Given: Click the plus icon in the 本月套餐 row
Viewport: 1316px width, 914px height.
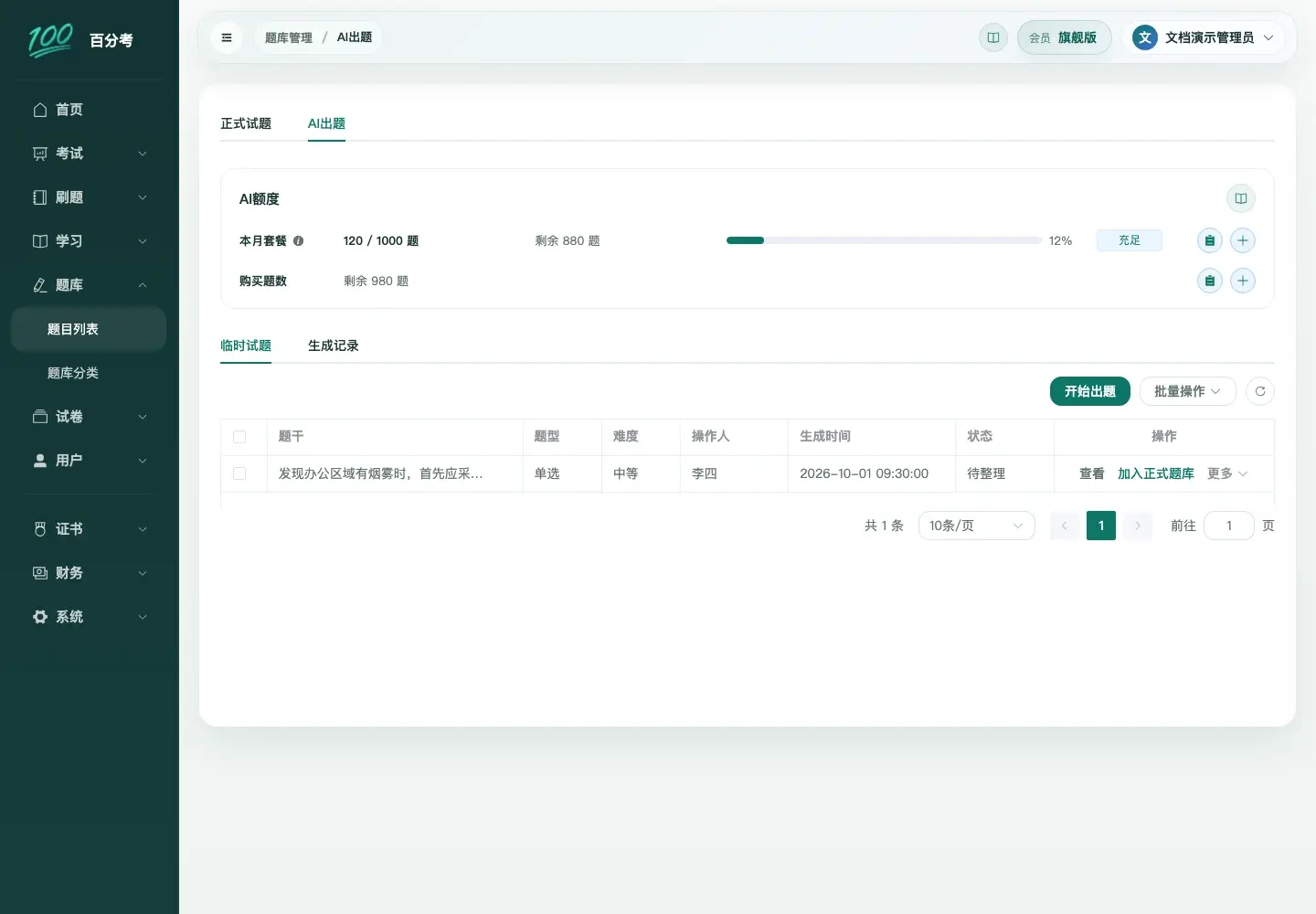Looking at the screenshot, I should [x=1243, y=240].
